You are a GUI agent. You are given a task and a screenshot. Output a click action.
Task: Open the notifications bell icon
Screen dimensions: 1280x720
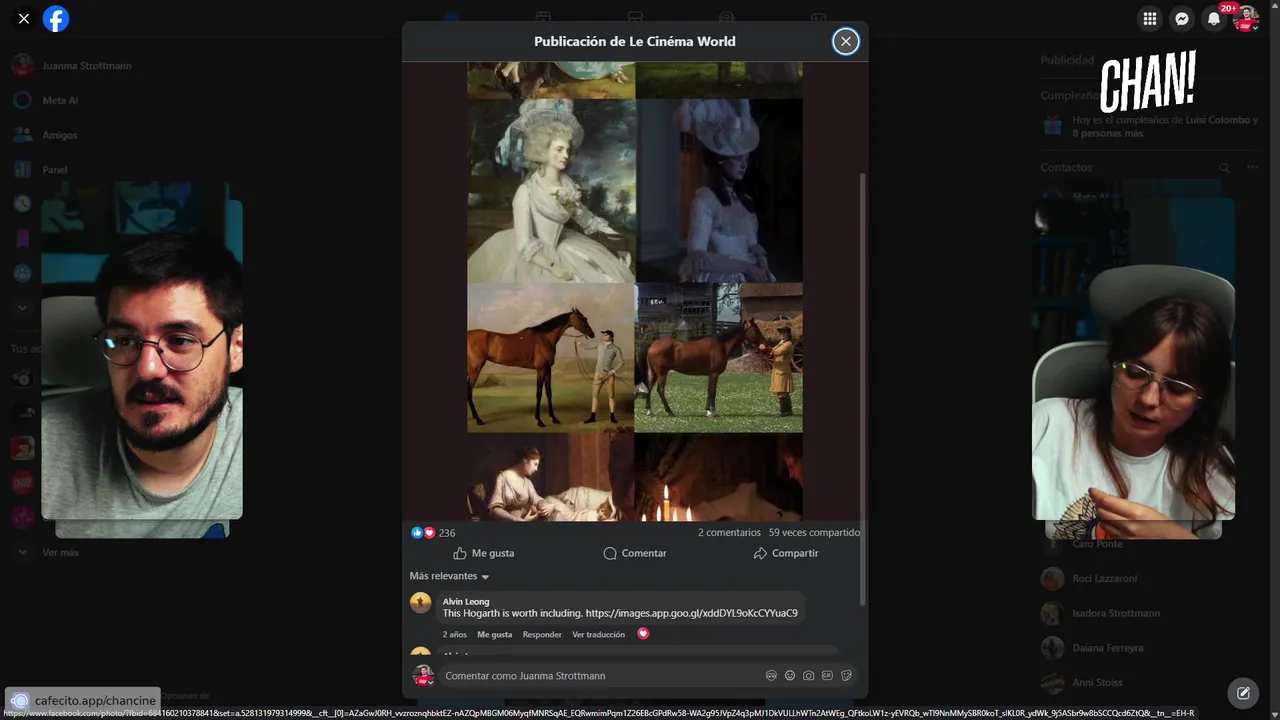[x=1213, y=18]
